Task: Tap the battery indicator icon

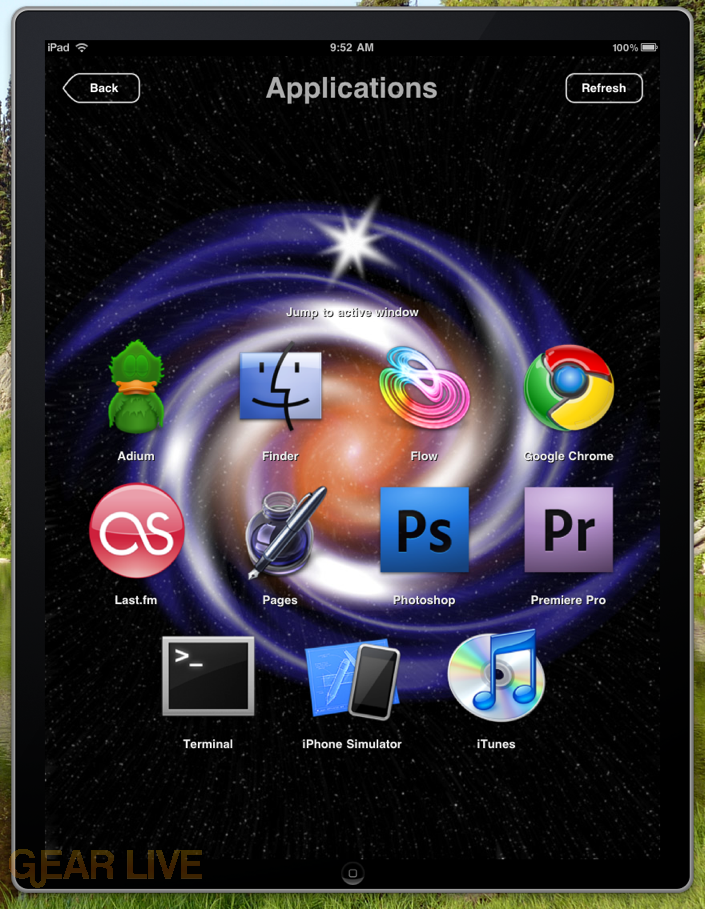Action: click(x=649, y=48)
